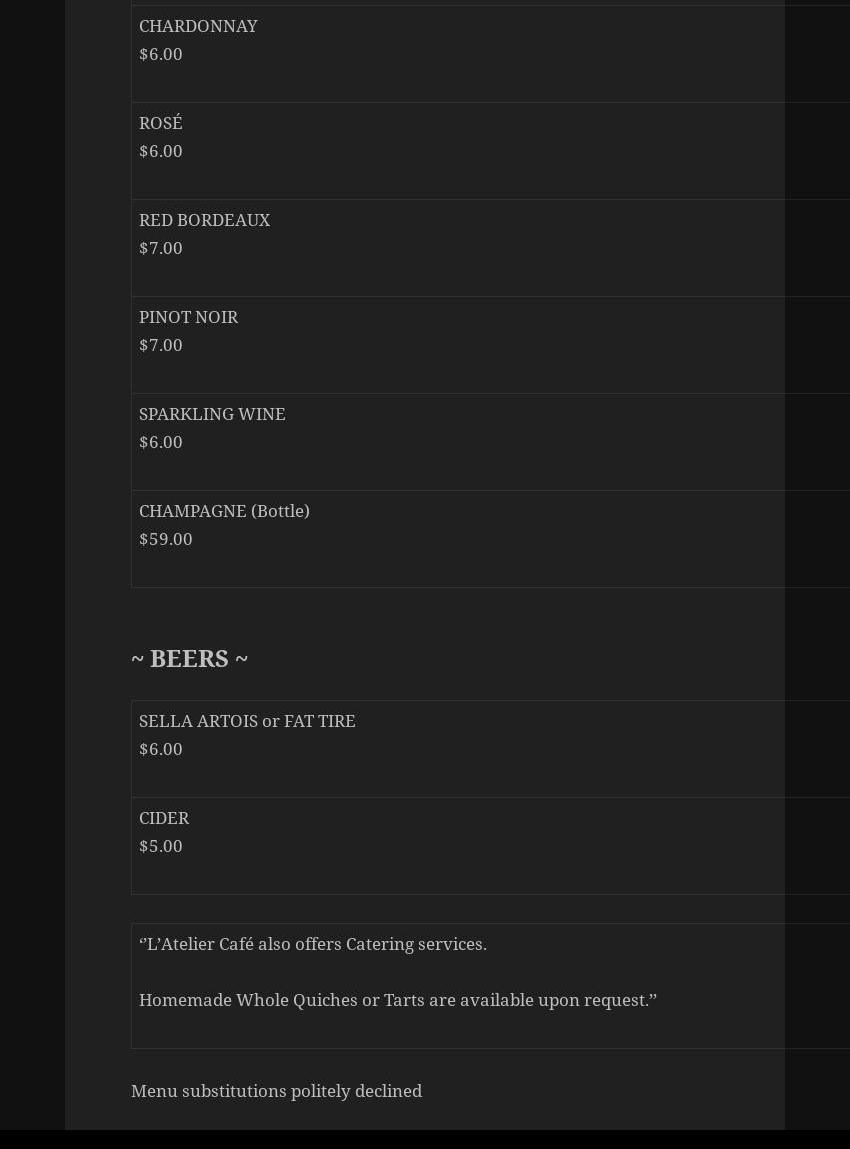Click the RED BORDEAUX item name
This screenshot has width=850, height=1149.
point(204,221)
